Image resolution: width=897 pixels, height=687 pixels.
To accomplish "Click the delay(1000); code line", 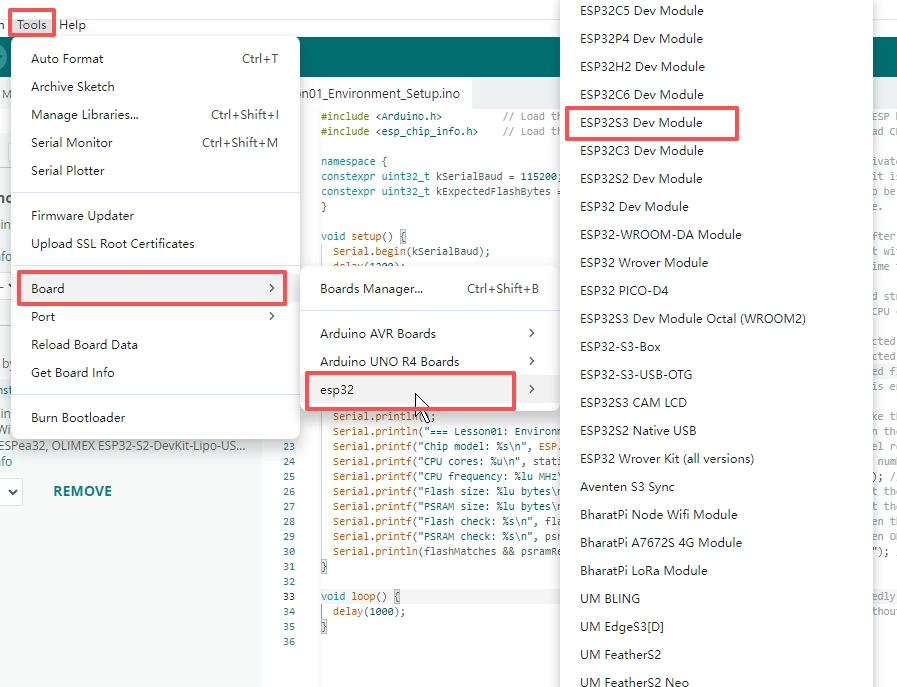I will [x=369, y=611].
